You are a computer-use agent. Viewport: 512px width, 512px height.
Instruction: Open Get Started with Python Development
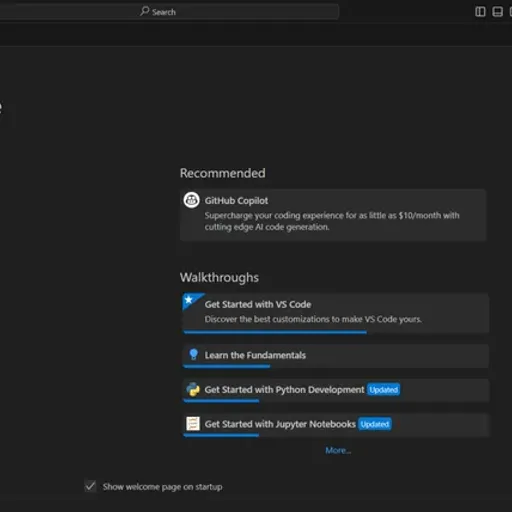pyautogui.click(x=336, y=390)
